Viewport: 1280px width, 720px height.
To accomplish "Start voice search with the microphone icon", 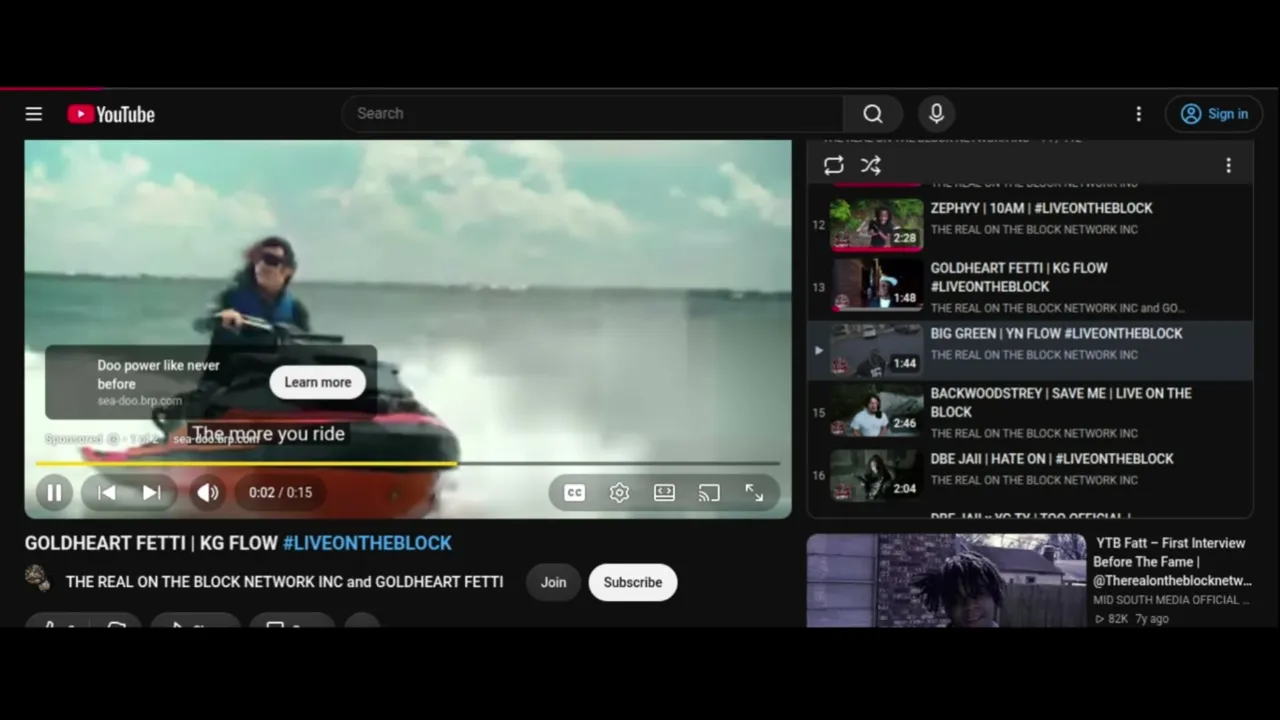I will [936, 114].
